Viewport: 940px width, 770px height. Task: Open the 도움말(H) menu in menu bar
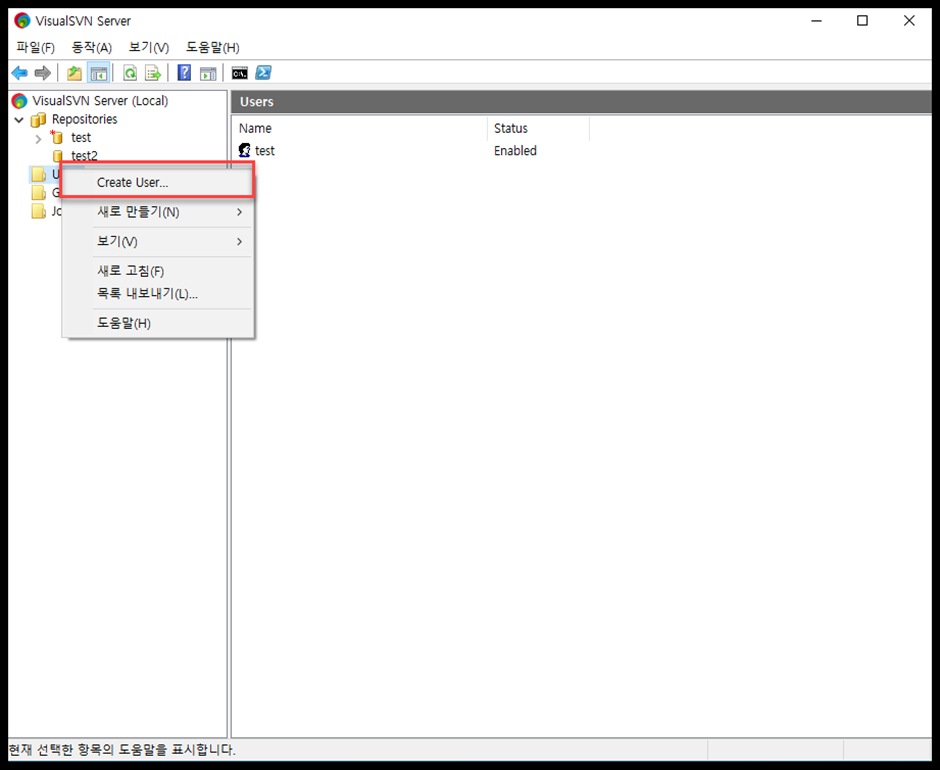213,47
